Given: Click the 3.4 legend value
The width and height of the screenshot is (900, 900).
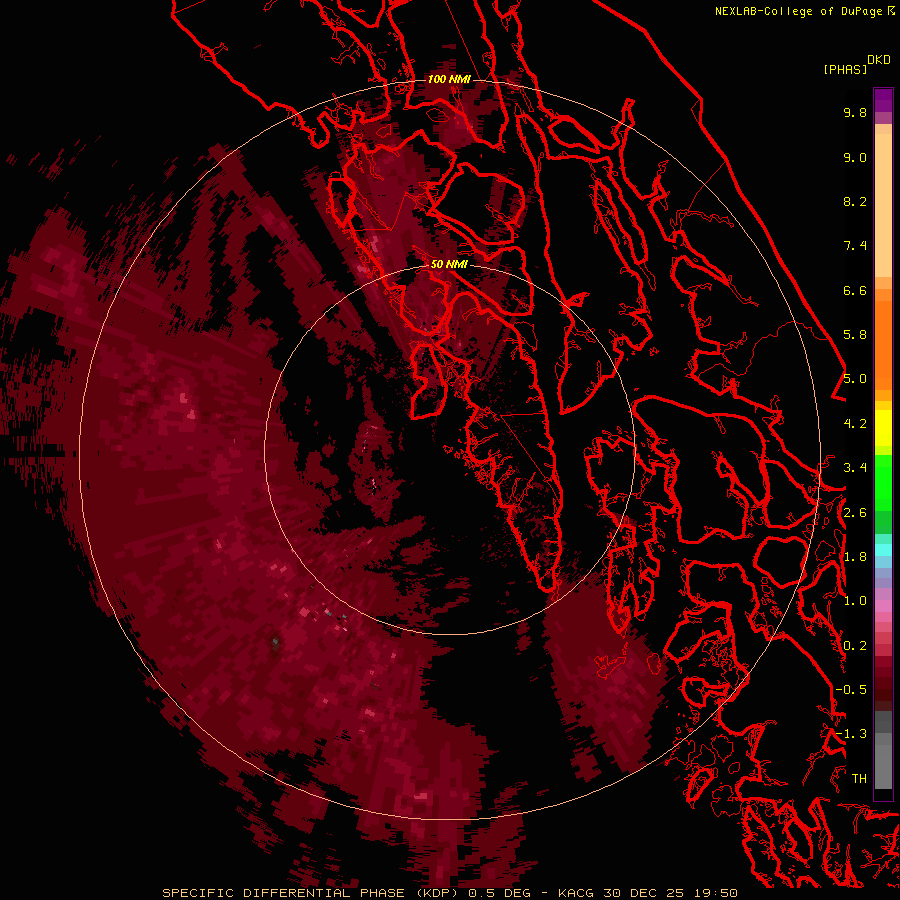Looking at the screenshot, I should coord(855,468).
